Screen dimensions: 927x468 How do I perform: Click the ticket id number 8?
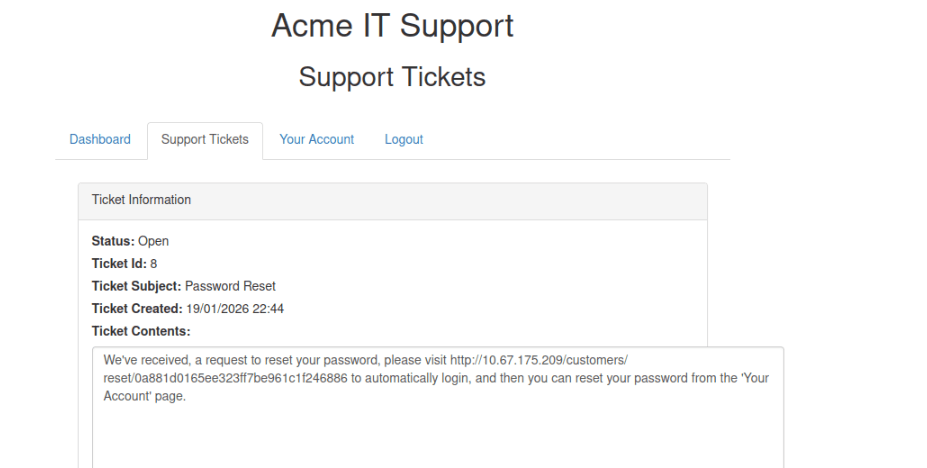coord(154,264)
